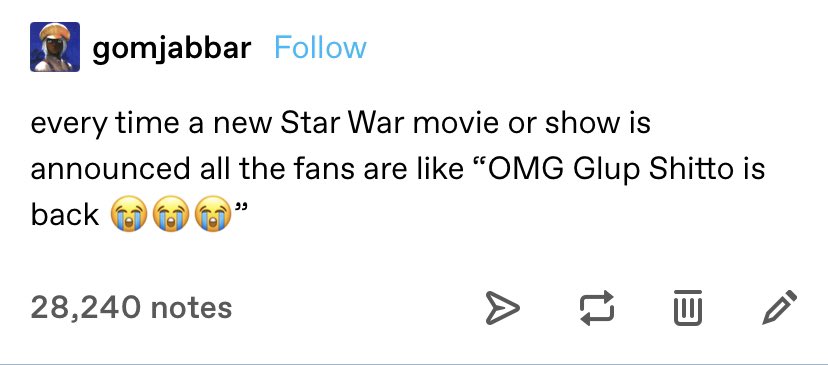This screenshot has width=828, height=365.
Task: Click the words "every time" at the post start
Action: click(x=105, y=125)
